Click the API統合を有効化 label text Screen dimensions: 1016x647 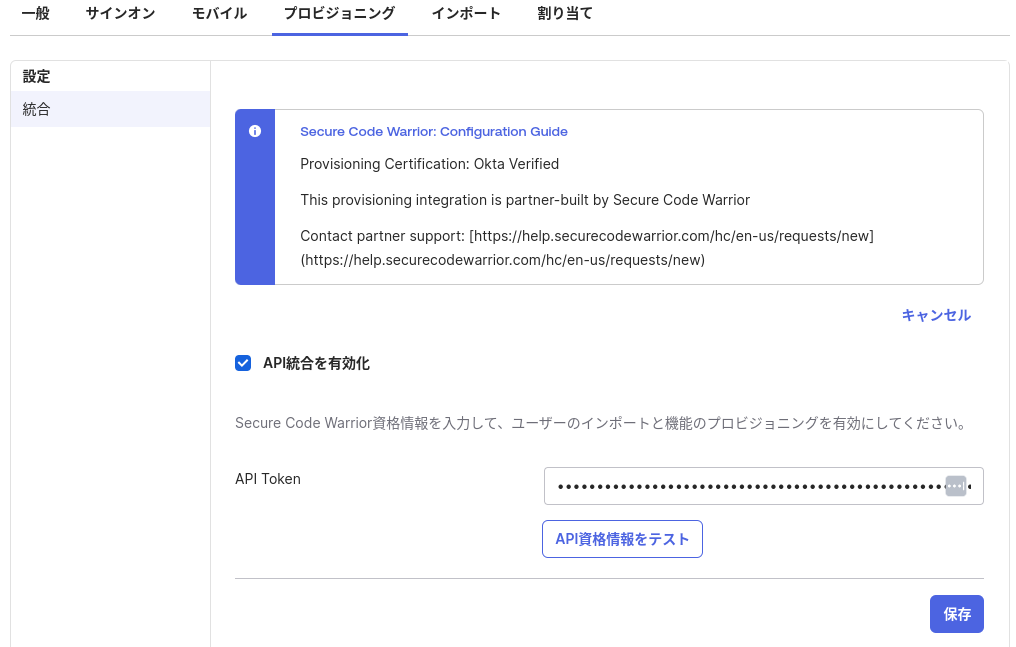pyautogui.click(x=316, y=363)
